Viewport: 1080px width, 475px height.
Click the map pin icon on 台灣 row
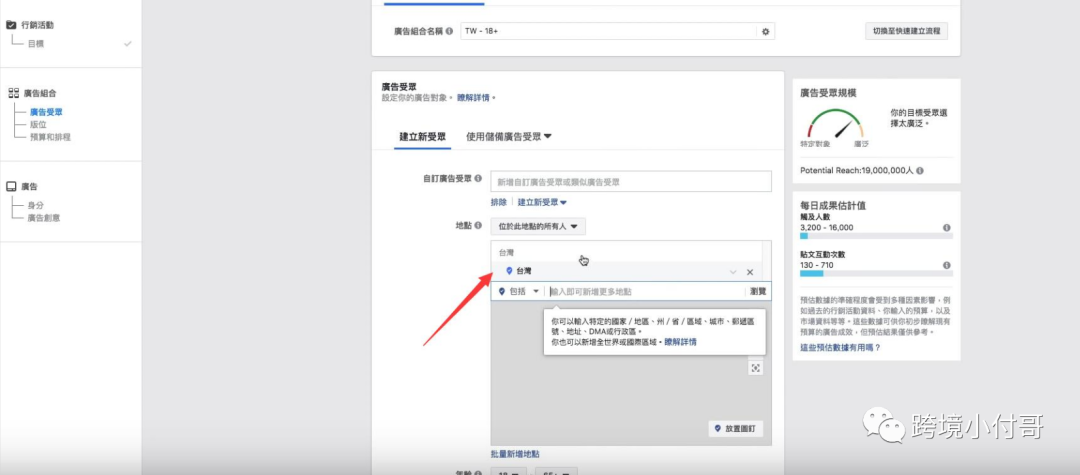pyautogui.click(x=509, y=271)
